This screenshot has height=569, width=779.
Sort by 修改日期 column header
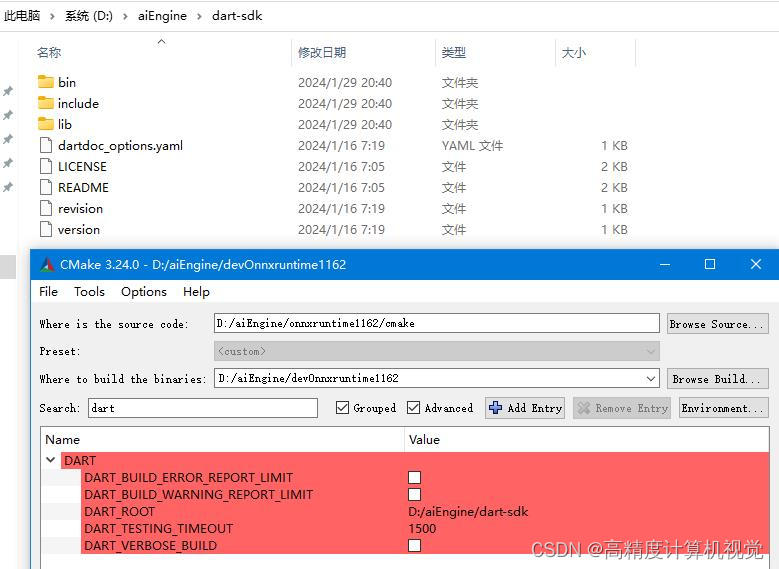click(321, 52)
